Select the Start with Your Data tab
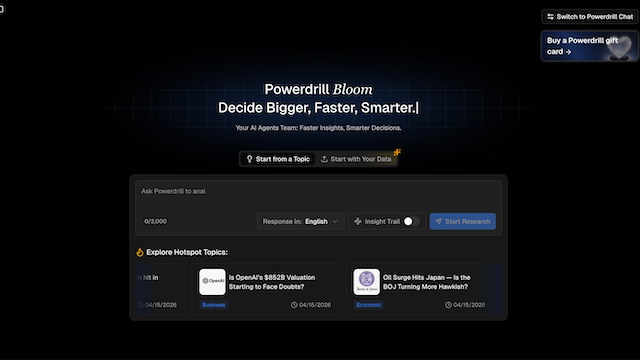This screenshot has height=360, width=640. (356, 159)
